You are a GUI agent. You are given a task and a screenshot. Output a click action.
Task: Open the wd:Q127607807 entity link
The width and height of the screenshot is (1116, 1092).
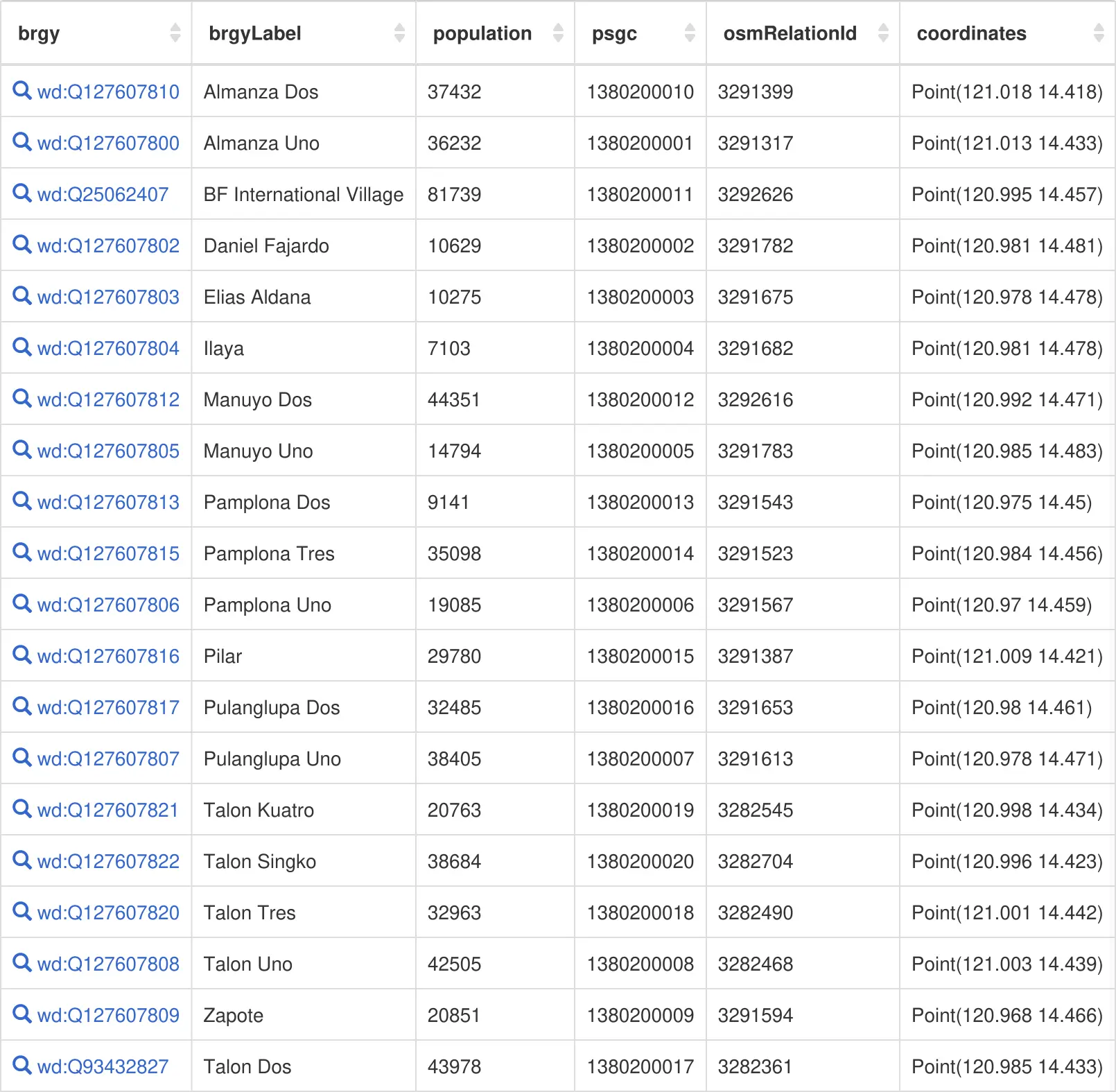pos(108,759)
